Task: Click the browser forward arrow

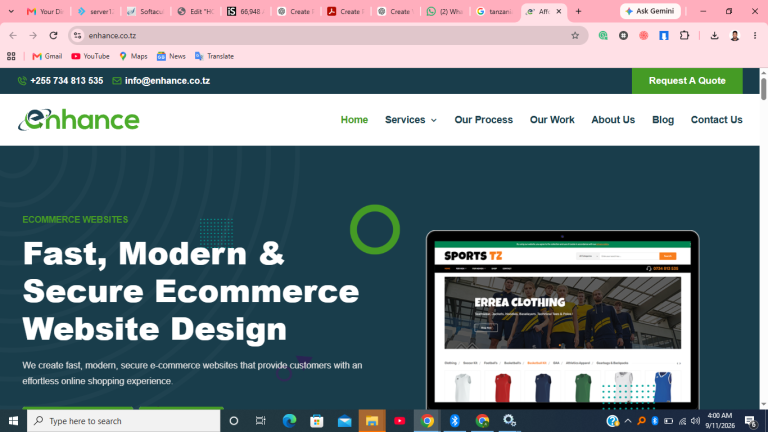Action: point(33,36)
